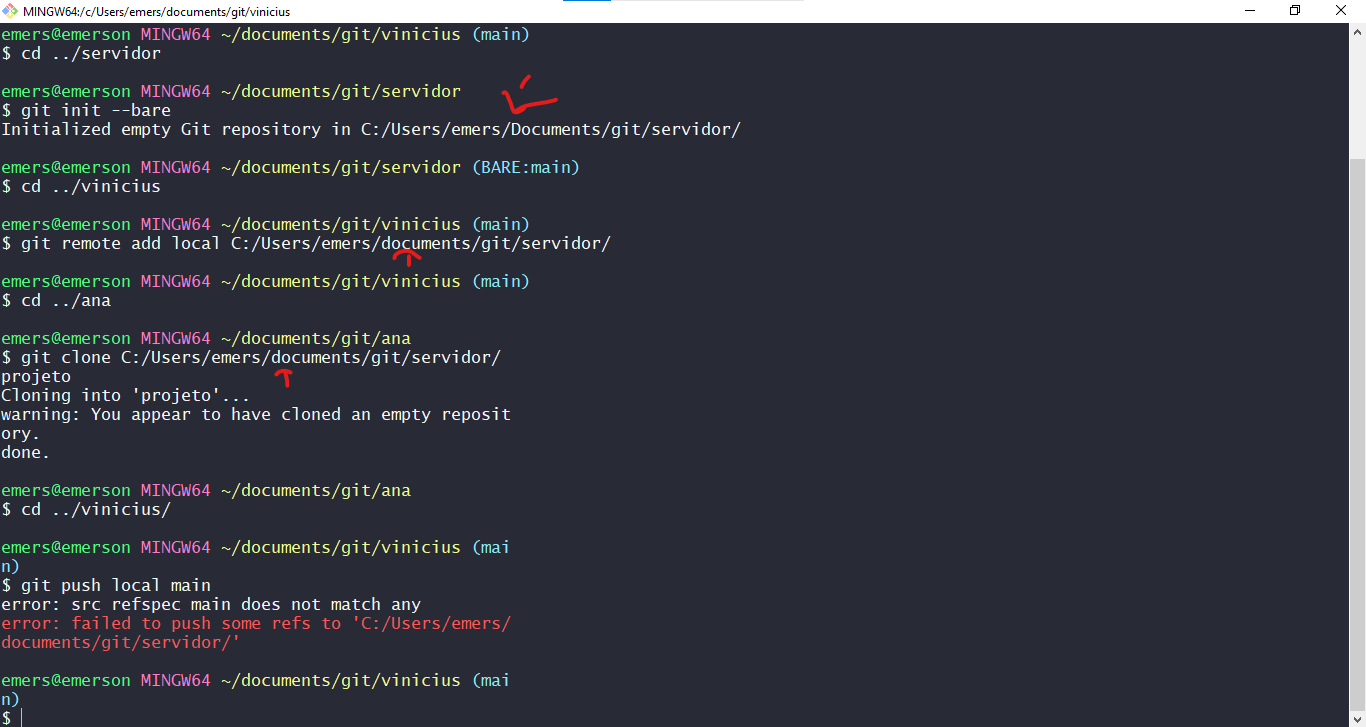
Task: Restore down the MINGW64 terminal window
Action: click(1296, 11)
